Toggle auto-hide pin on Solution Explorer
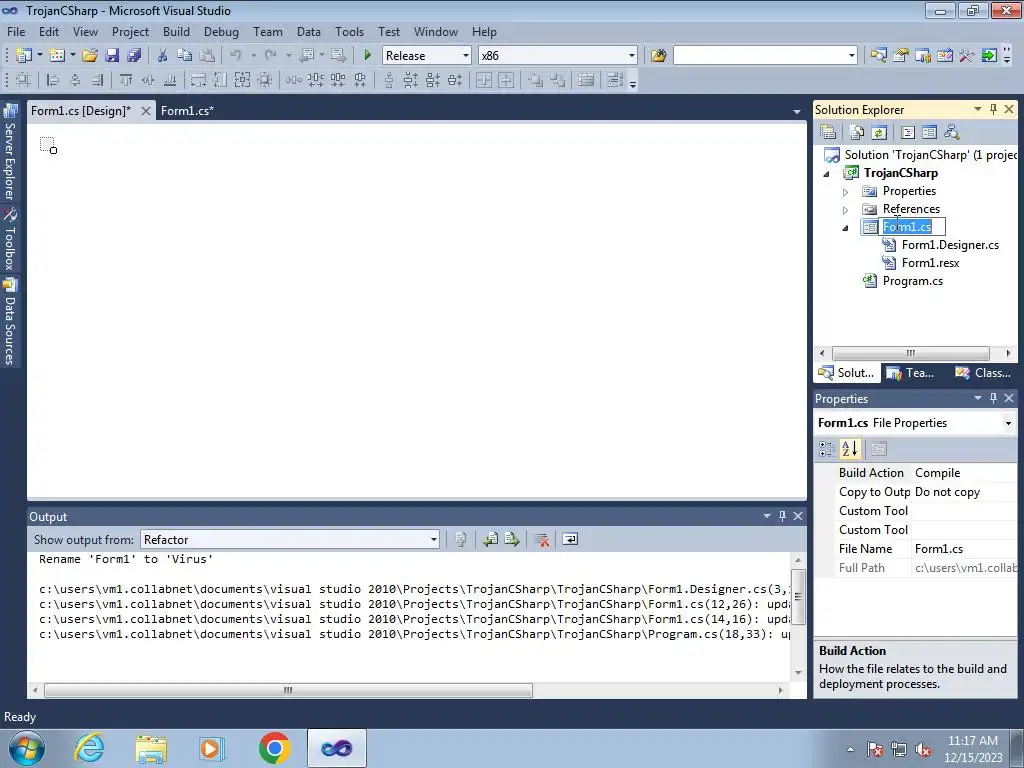 993,109
